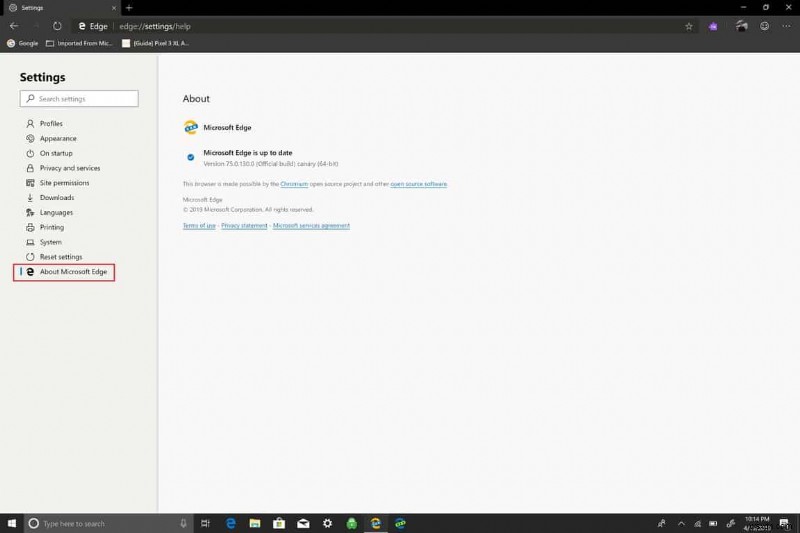Open the Windows Start menu
The width and height of the screenshot is (800, 533).
point(12,523)
